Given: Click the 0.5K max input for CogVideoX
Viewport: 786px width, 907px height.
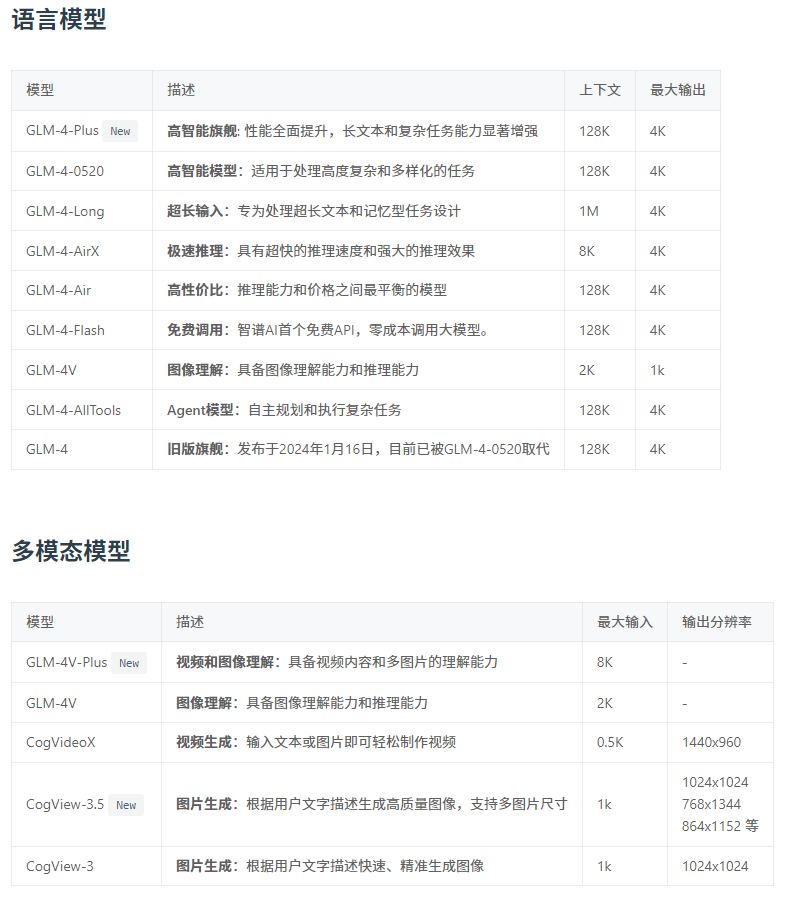Looking at the screenshot, I should (x=610, y=743).
